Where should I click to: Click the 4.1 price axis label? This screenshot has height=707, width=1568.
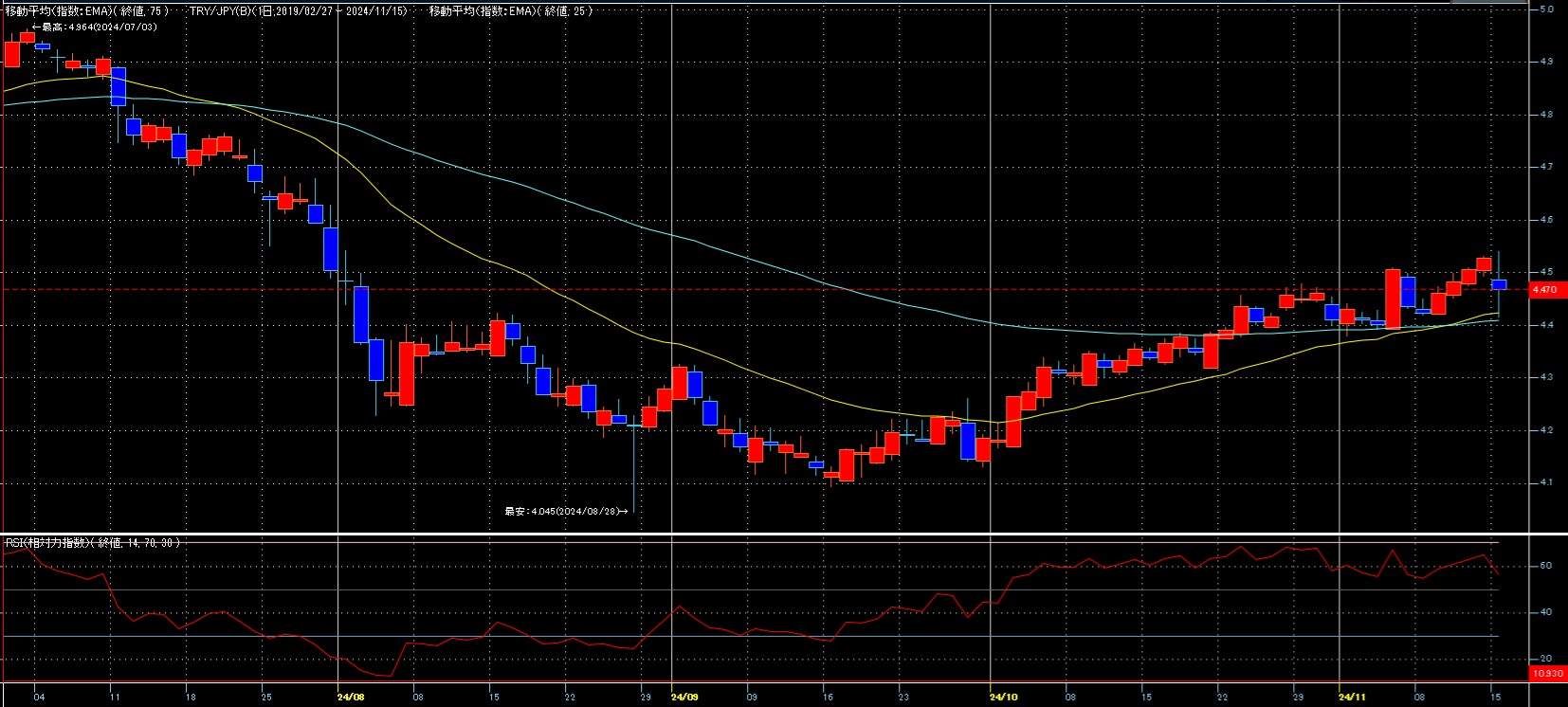tap(1546, 482)
